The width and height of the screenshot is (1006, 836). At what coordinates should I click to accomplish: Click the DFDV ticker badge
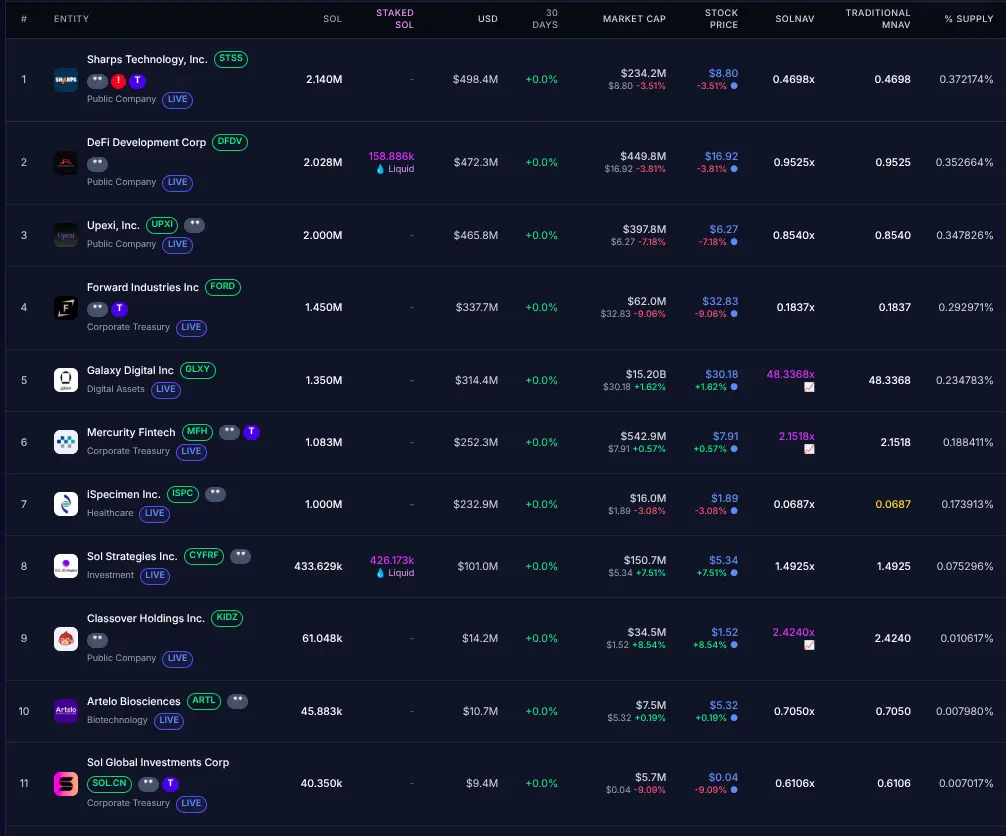click(230, 142)
